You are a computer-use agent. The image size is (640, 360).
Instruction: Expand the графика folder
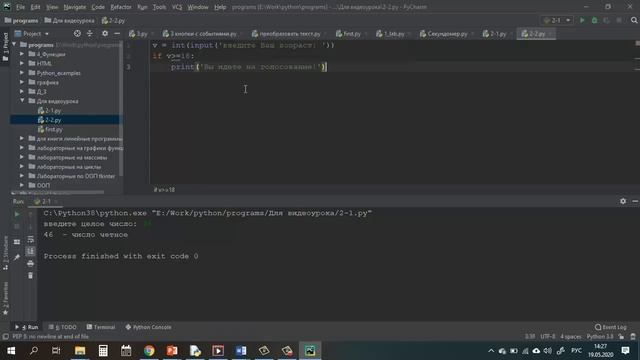tap(22, 82)
